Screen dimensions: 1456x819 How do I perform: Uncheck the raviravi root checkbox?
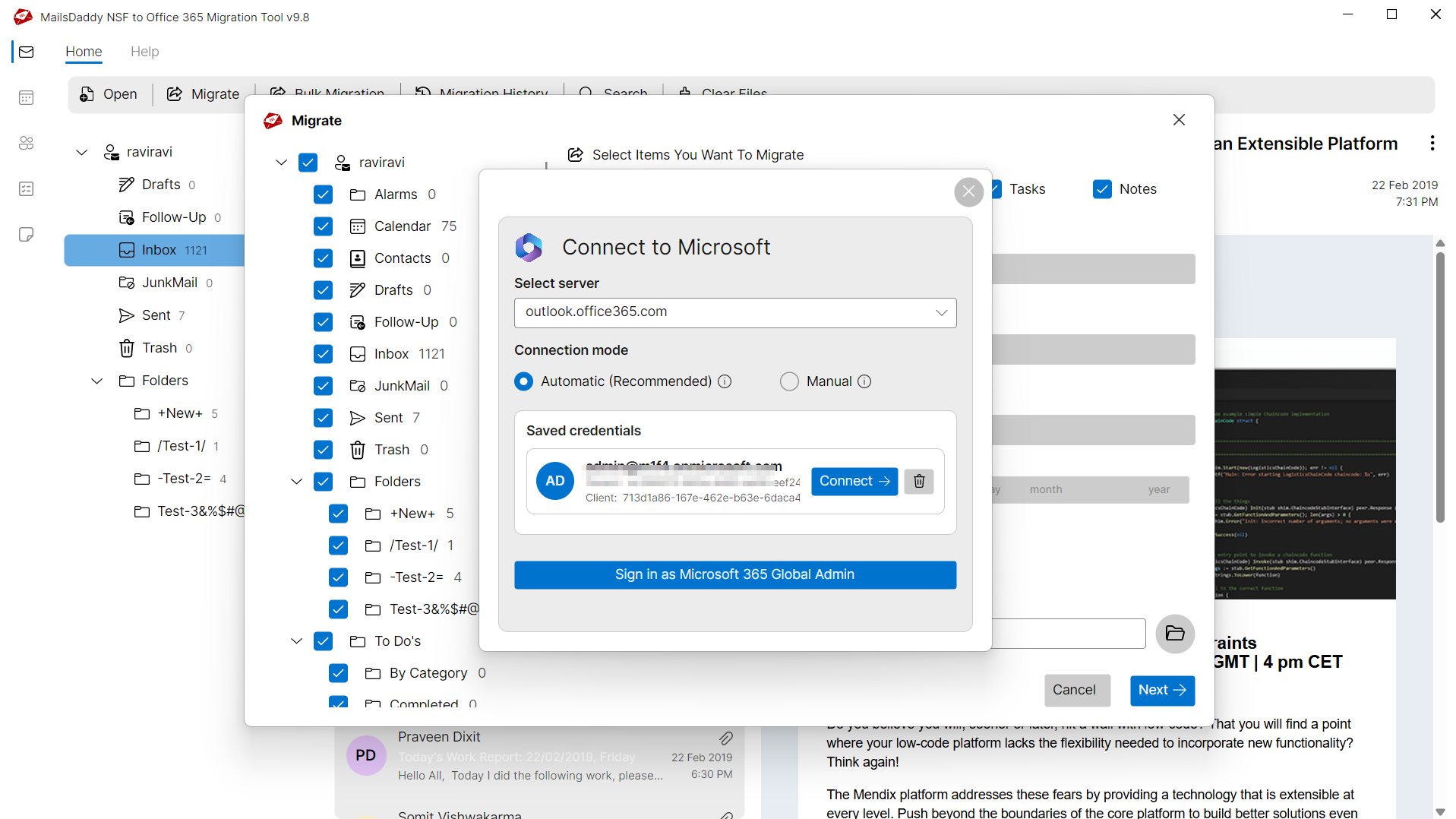[x=308, y=163]
